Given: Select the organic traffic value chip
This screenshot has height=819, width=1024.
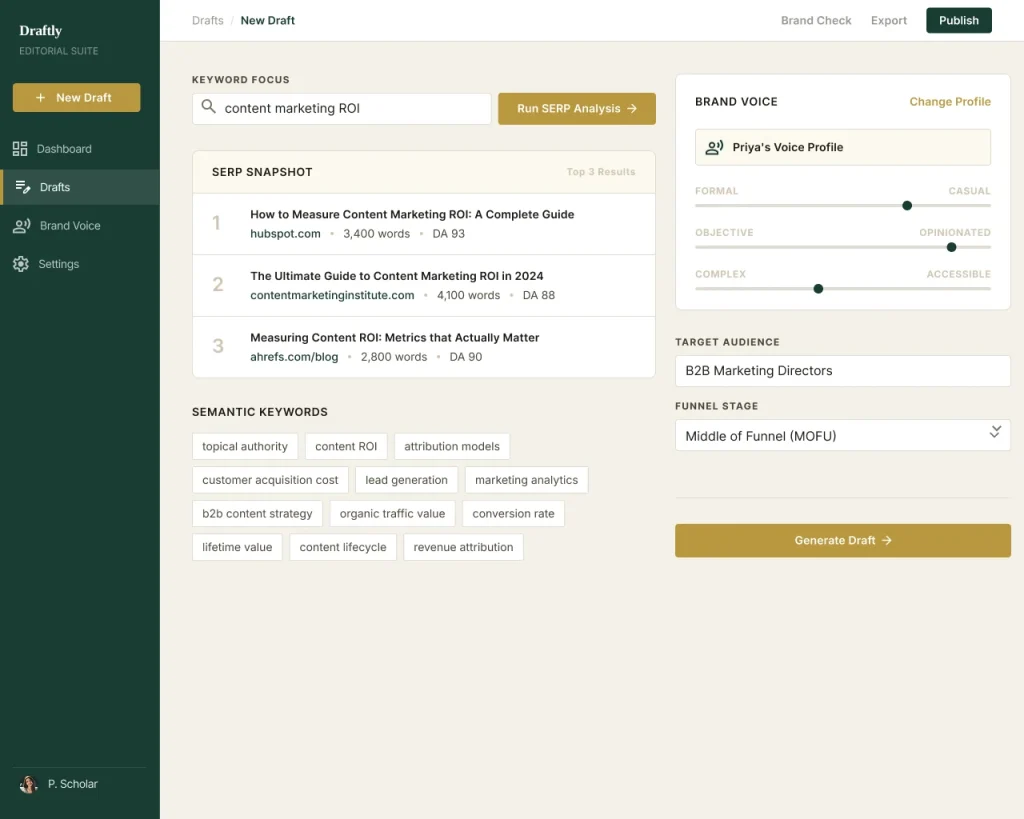Looking at the screenshot, I should [x=392, y=513].
